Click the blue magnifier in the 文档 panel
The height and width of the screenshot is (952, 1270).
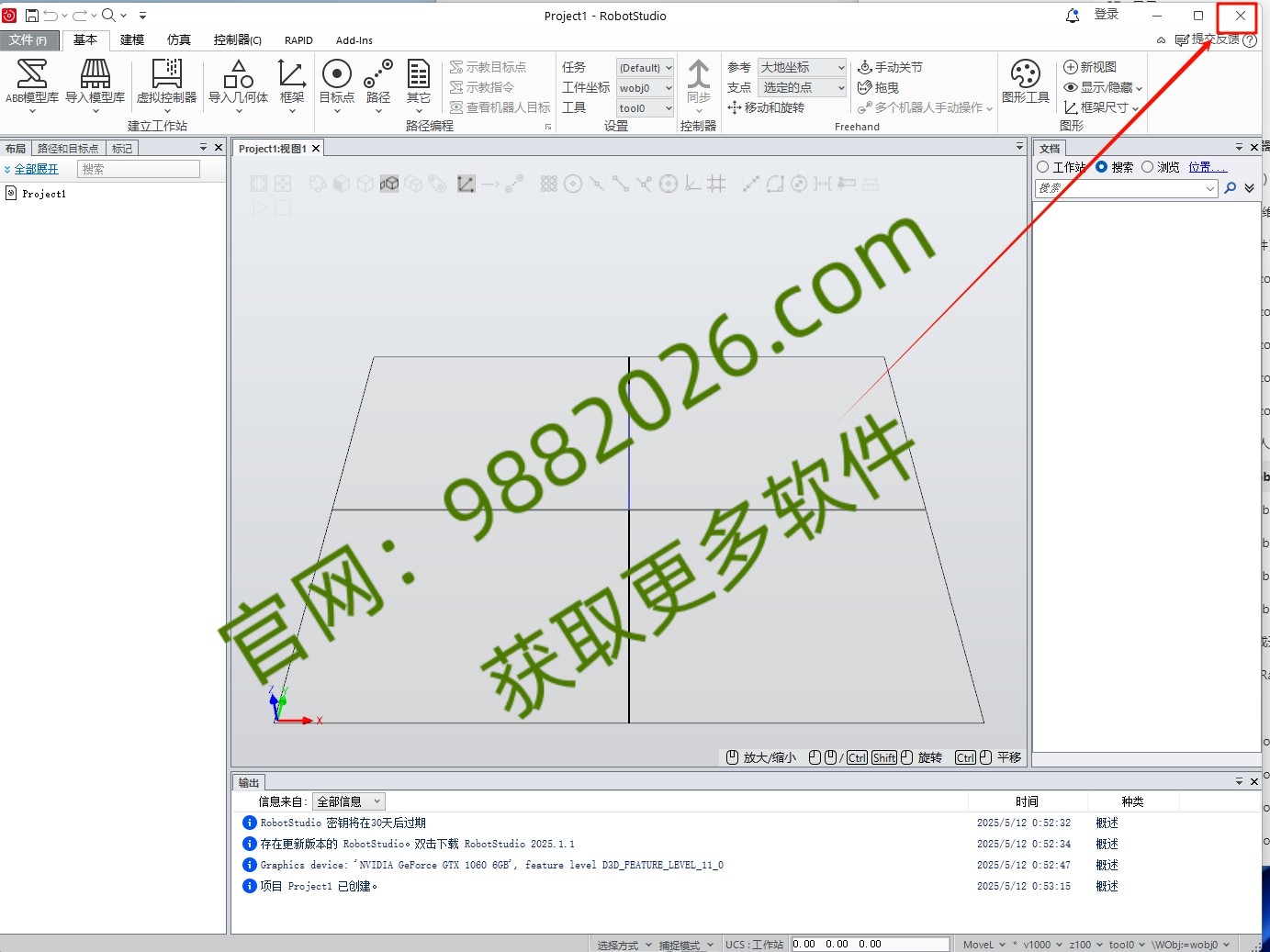[x=1231, y=188]
